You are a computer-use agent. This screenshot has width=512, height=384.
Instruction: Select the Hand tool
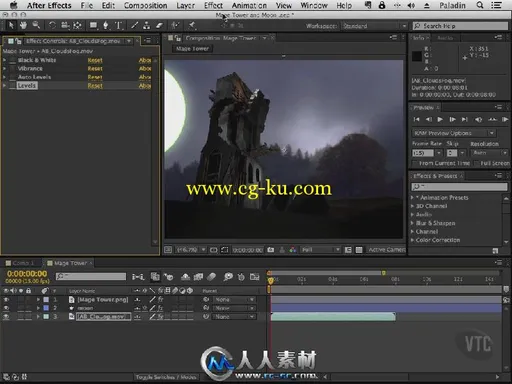tap(23, 25)
